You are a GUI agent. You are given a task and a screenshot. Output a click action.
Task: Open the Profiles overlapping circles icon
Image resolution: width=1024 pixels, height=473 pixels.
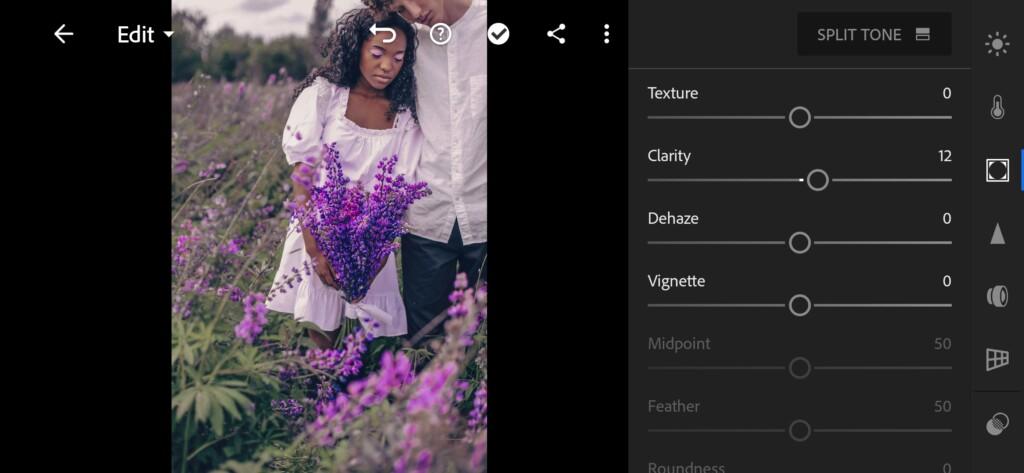click(x=997, y=424)
